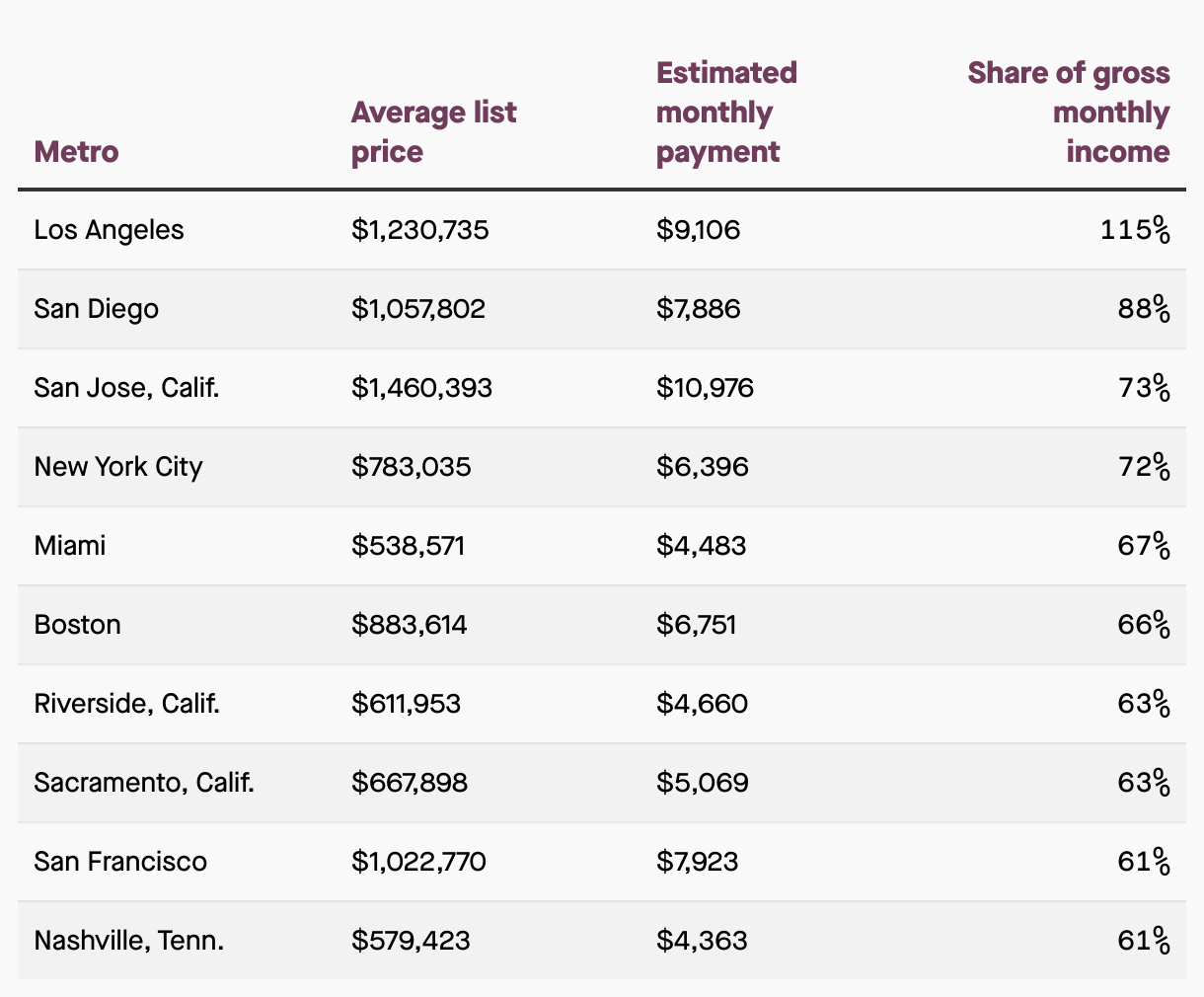The image size is (1204, 997).
Task: Click the Boston metro cell
Action: pyautogui.click(x=77, y=625)
